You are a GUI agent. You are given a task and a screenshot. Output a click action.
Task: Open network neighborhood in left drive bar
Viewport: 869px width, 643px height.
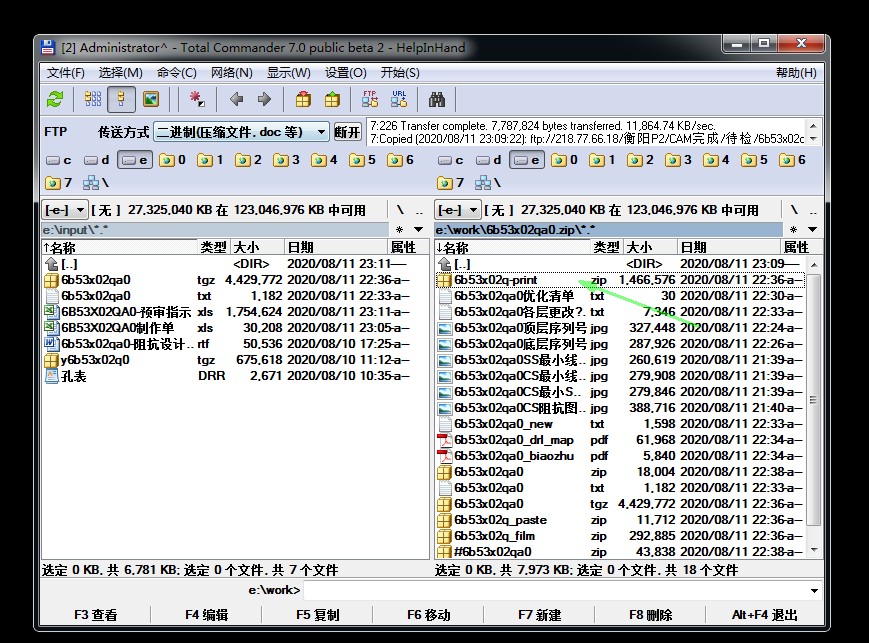coord(96,183)
